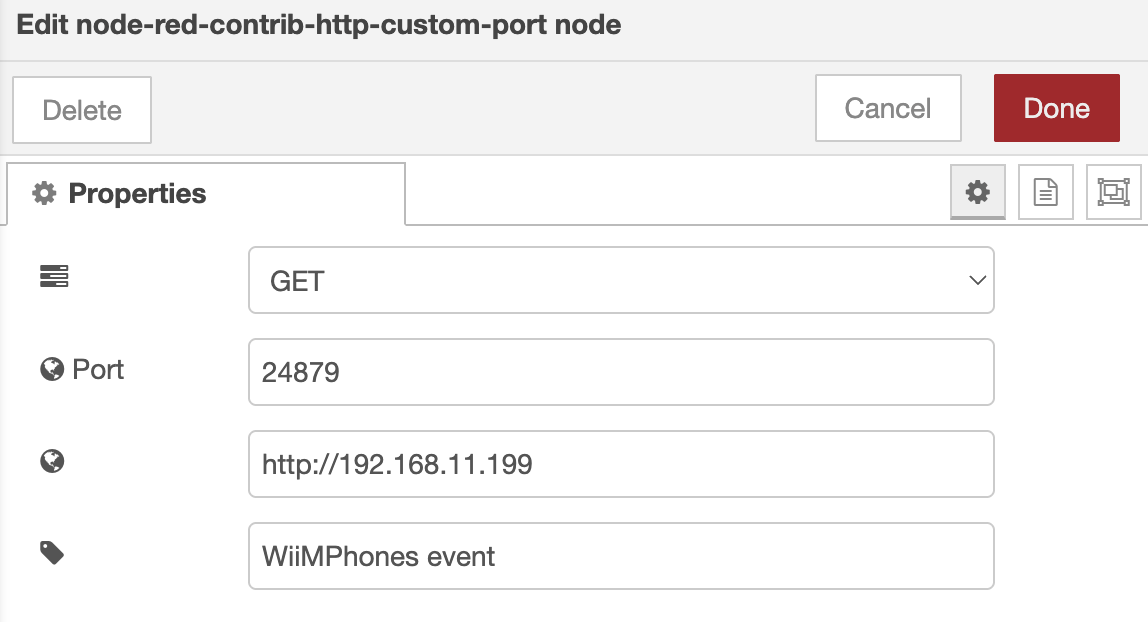Screen dimensions: 1148x622
Task: Click the globe icon next to Port
Action: point(52,370)
